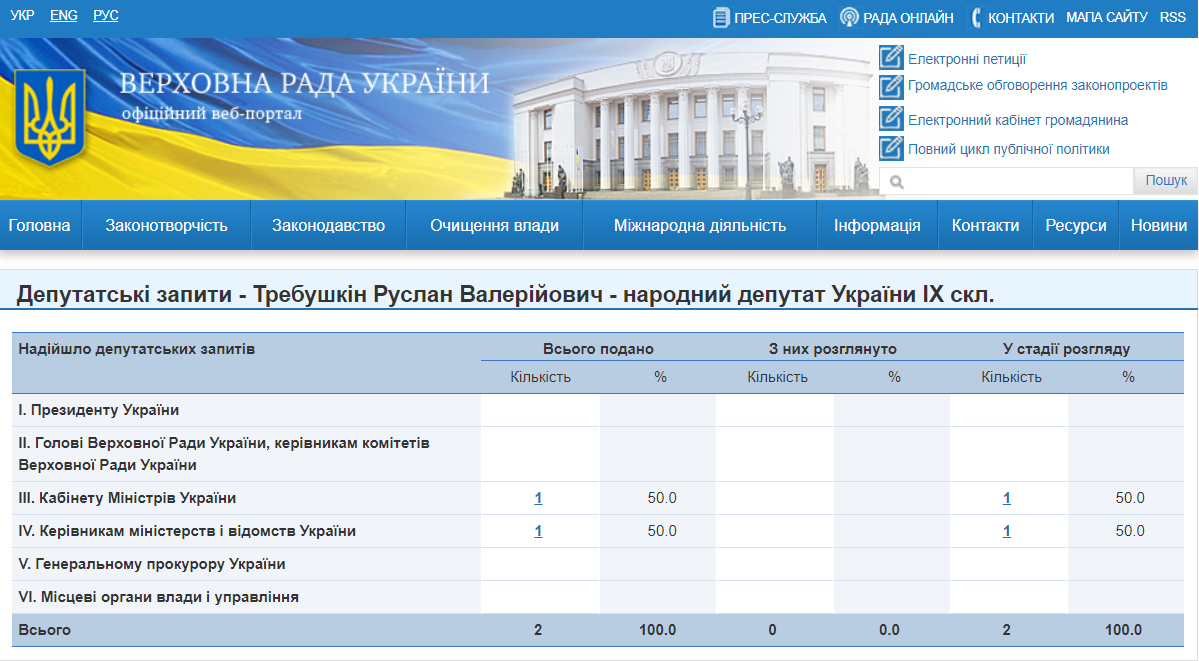Switch language to УКР

22,15
